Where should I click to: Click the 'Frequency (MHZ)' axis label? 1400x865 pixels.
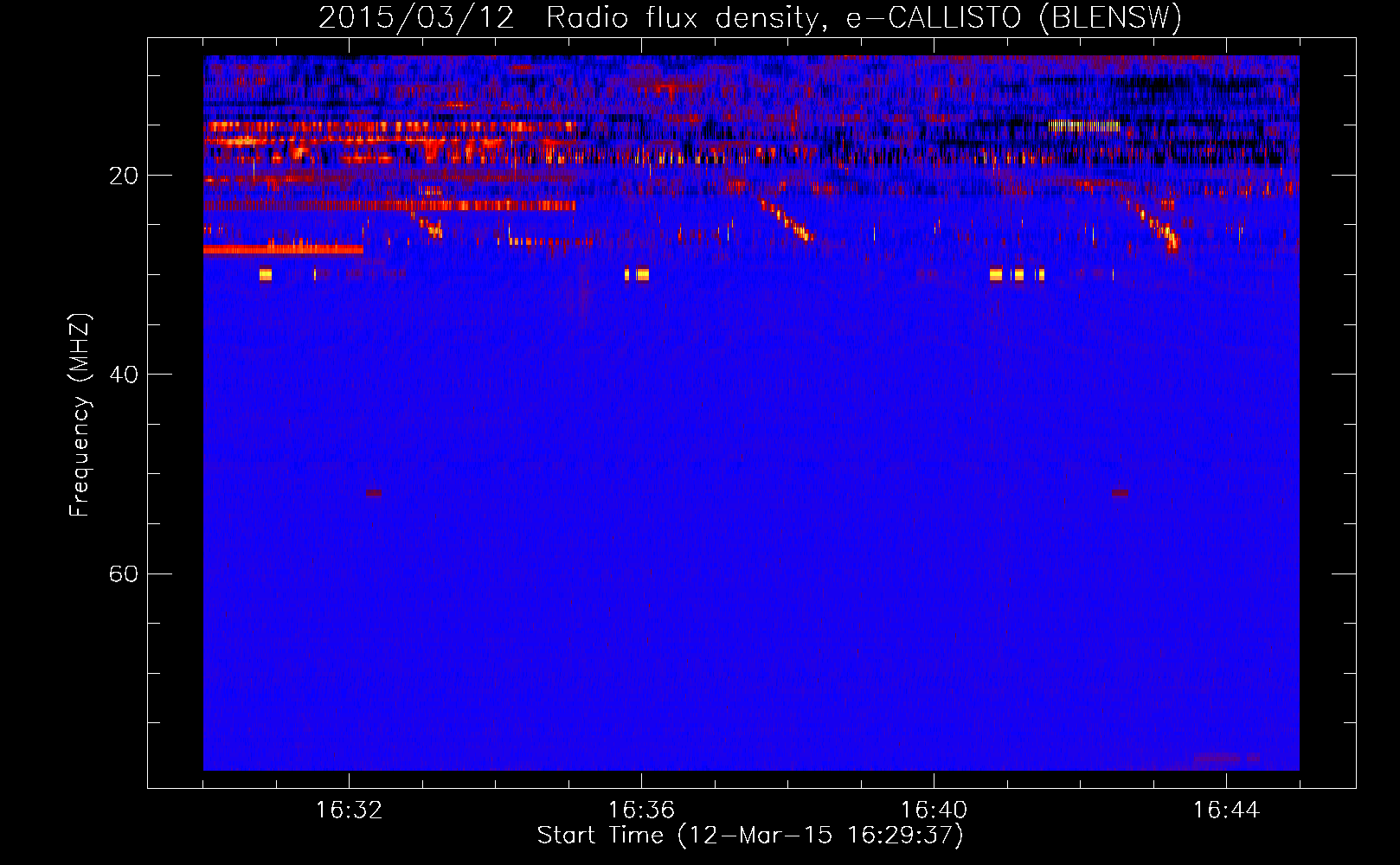click(80, 415)
